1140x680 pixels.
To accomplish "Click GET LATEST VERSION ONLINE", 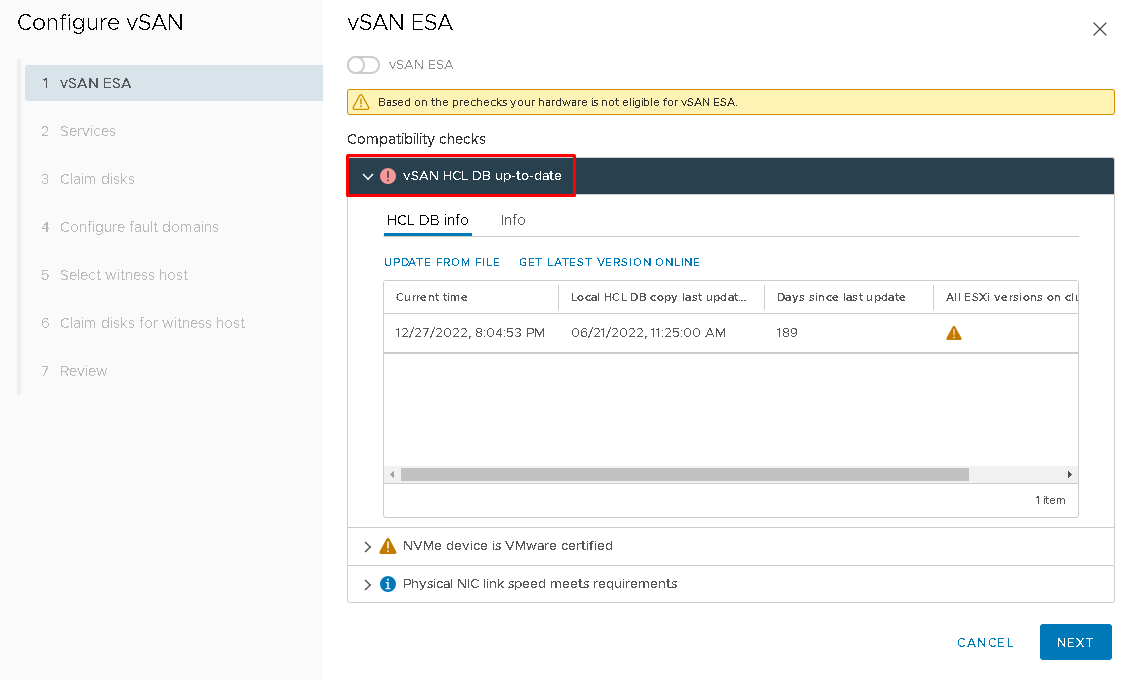I will pyautogui.click(x=609, y=261).
